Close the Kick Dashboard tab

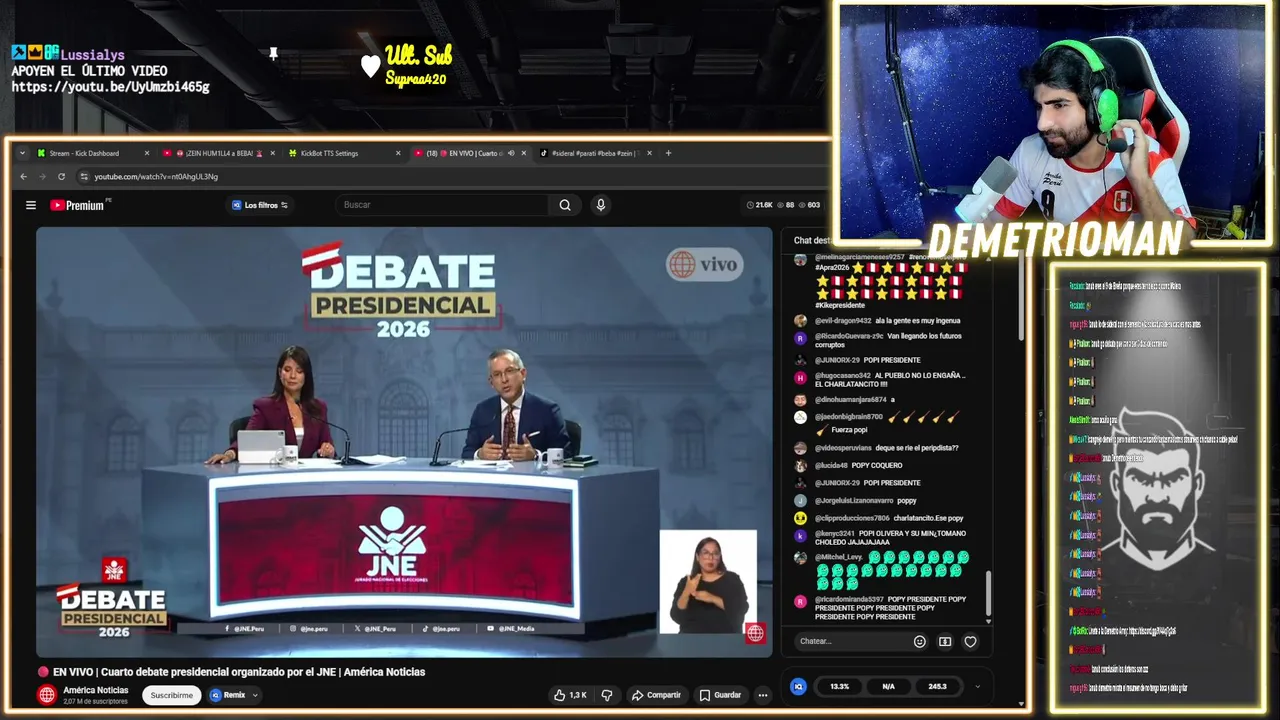pyautogui.click(x=146, y=153)
